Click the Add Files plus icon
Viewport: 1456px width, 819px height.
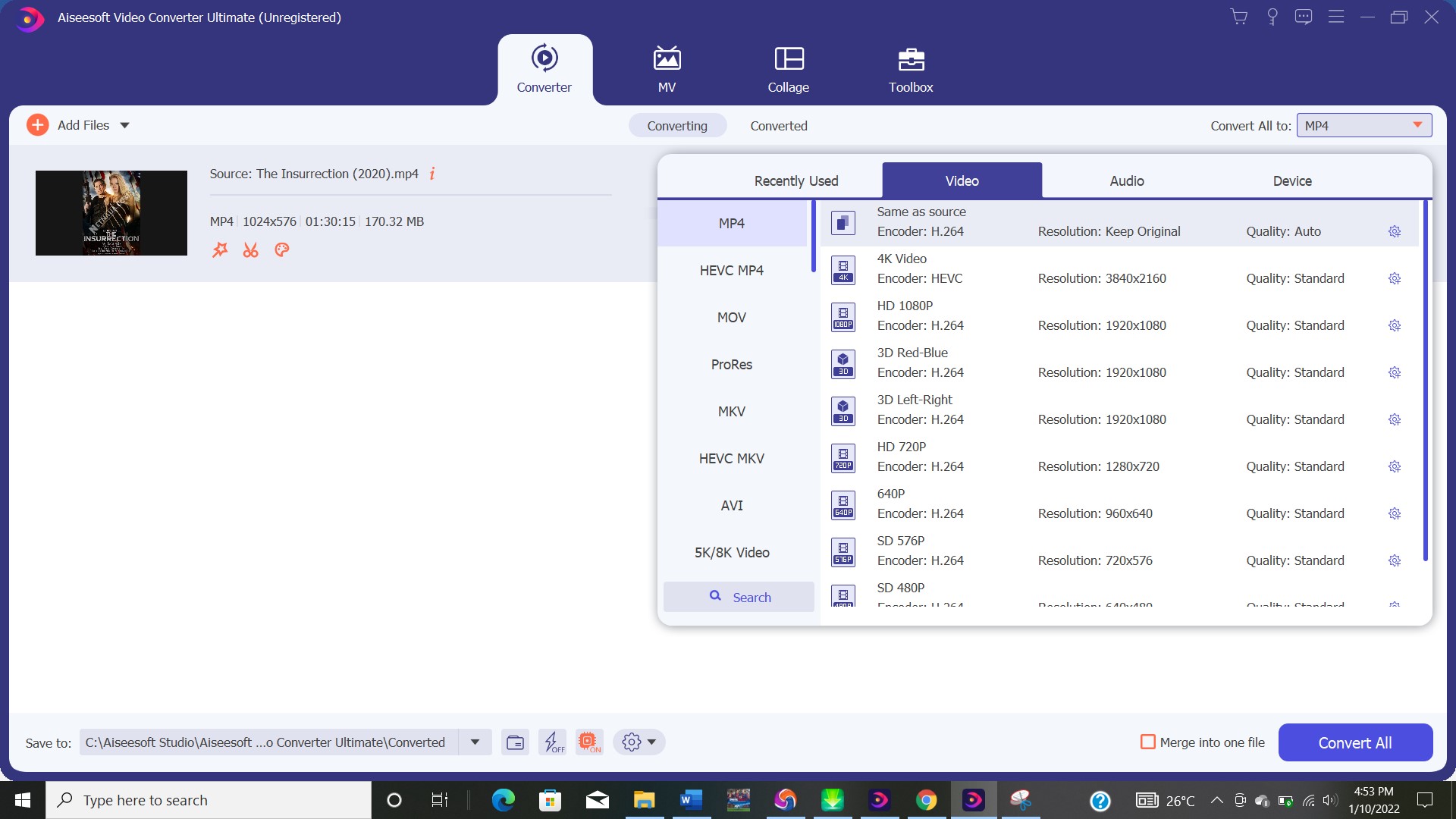click(x=37, y=125)
